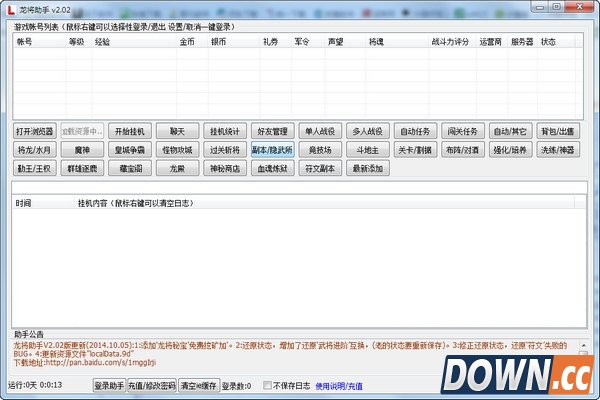
Task: Click the 打开浏览器 button
Action: 35,131
